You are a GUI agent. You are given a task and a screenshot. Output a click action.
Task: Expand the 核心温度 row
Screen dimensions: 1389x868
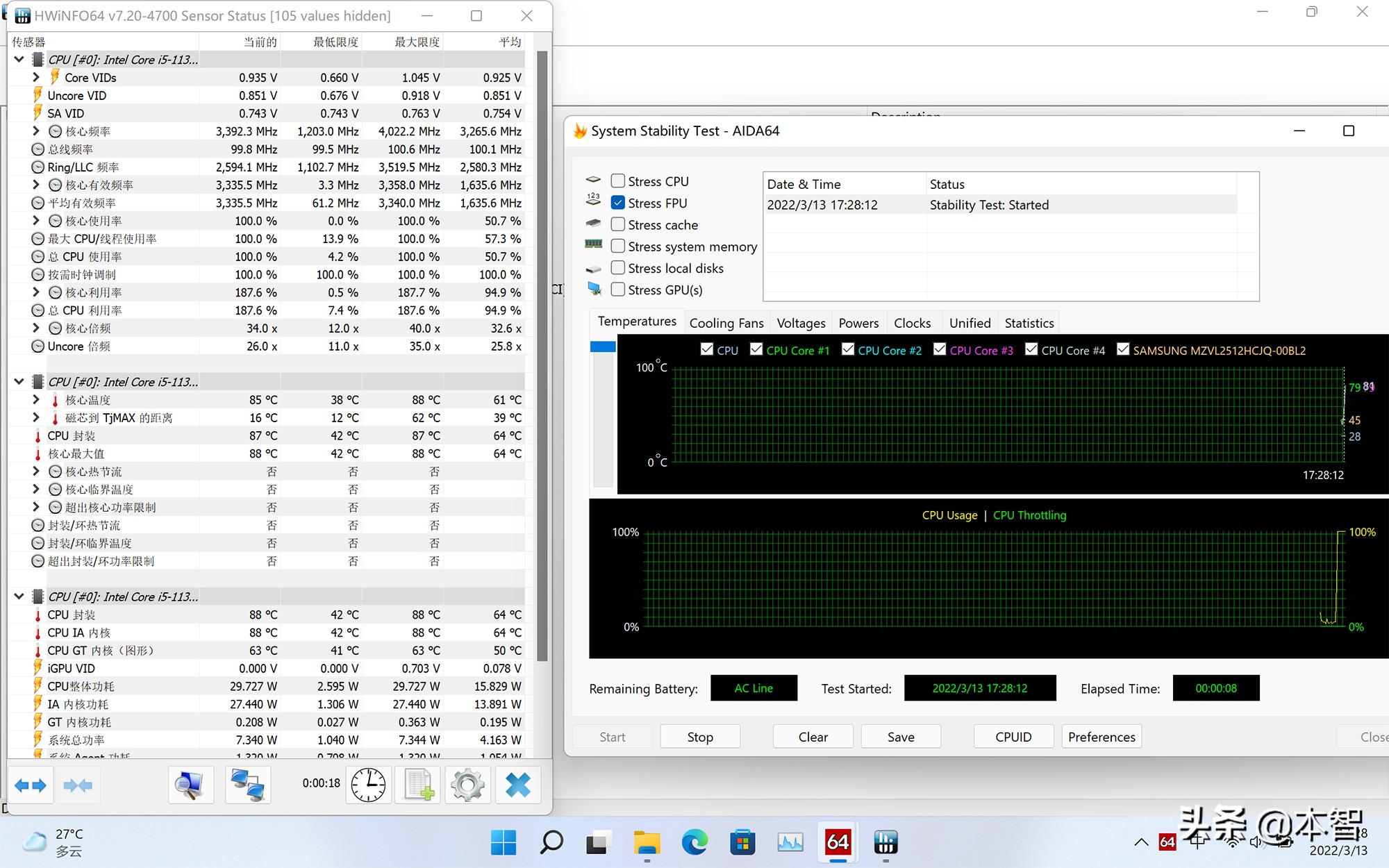coord(36,399)
